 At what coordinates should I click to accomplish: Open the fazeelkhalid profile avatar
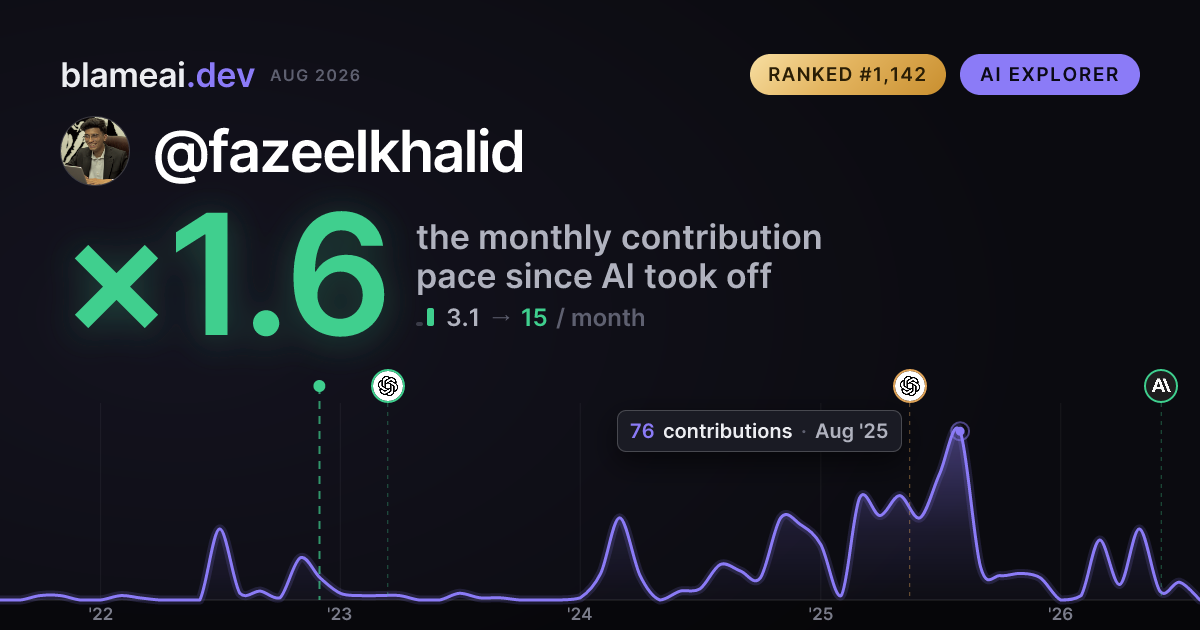(95, 151)
